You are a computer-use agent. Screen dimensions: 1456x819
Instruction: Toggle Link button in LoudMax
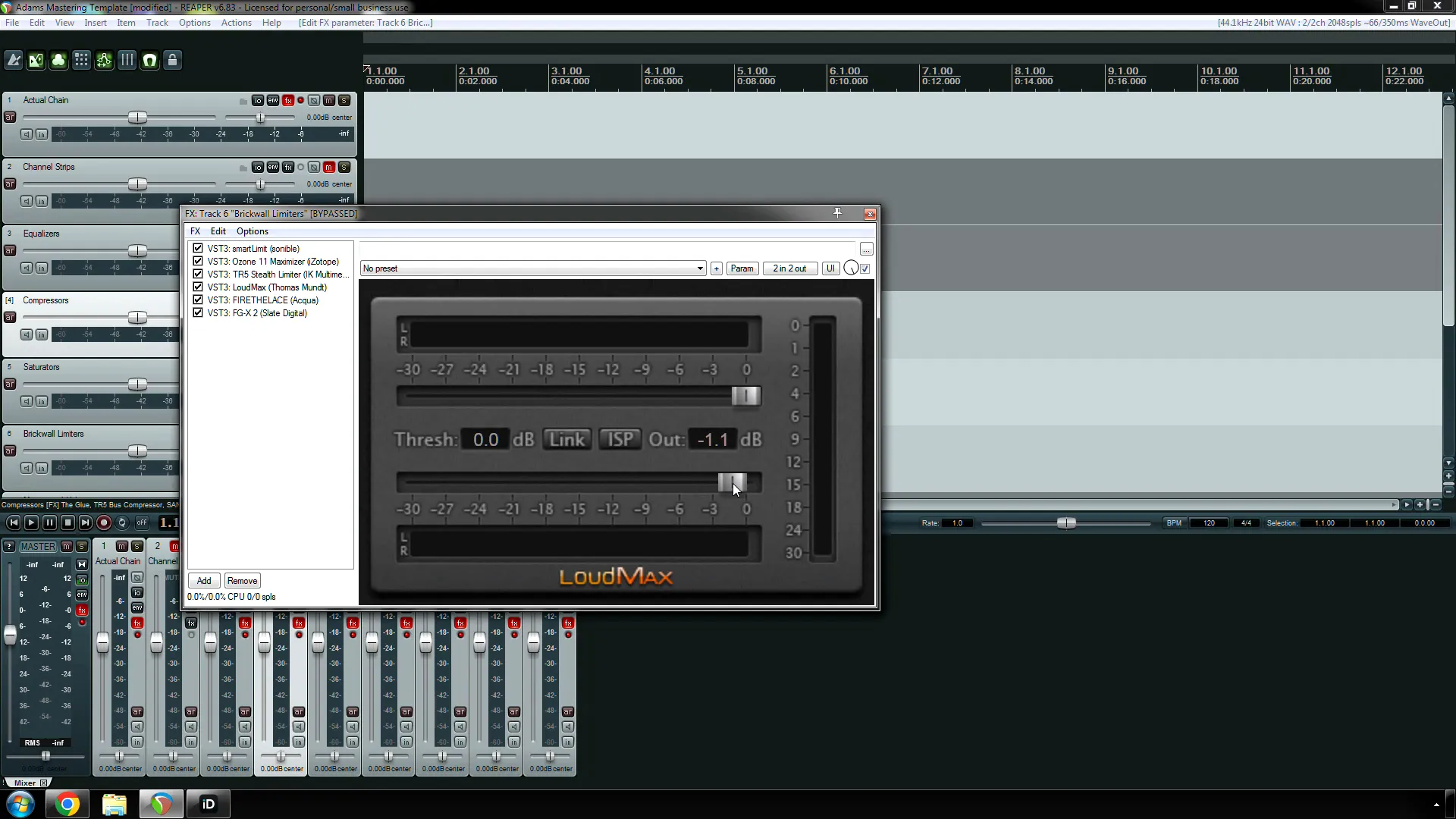click(567, 439)
